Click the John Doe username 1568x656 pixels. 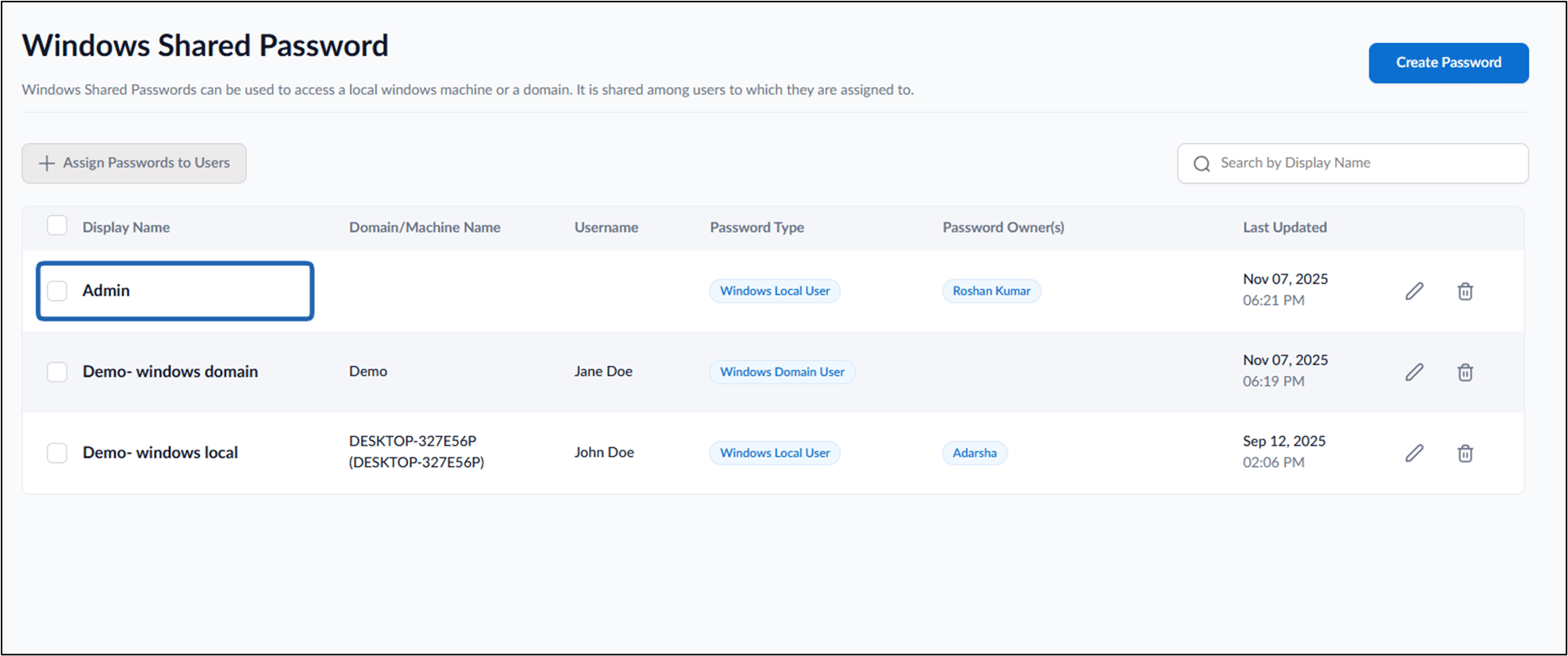(604, 452)
